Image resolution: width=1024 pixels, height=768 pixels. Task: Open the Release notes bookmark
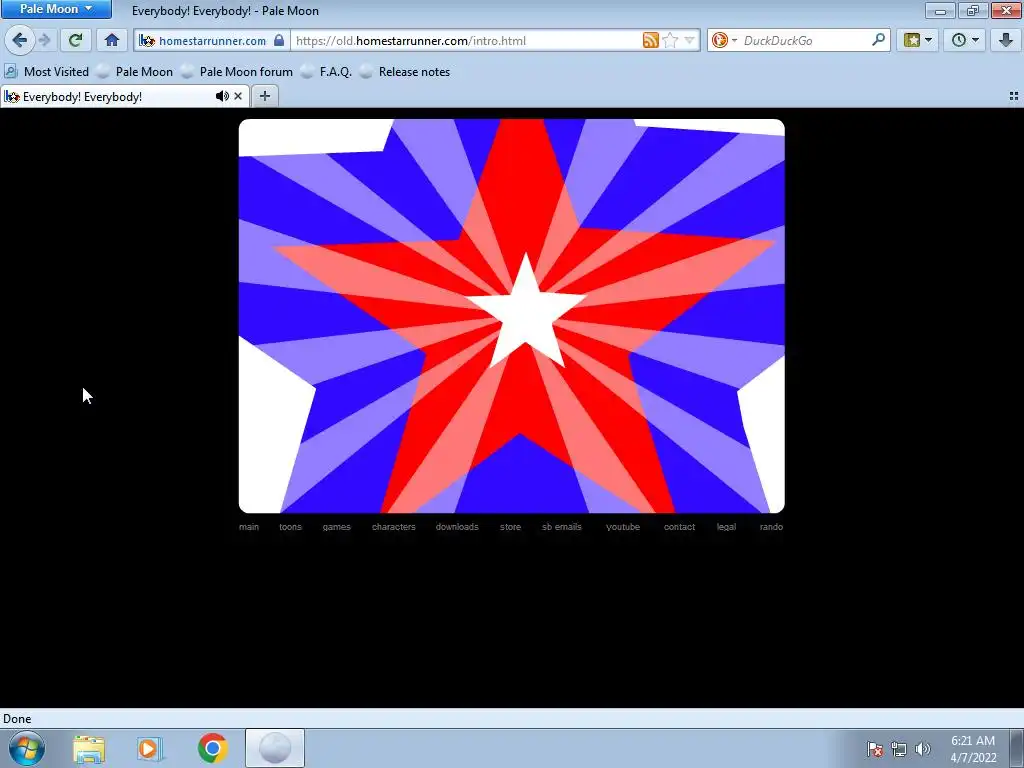click(405, 72)
